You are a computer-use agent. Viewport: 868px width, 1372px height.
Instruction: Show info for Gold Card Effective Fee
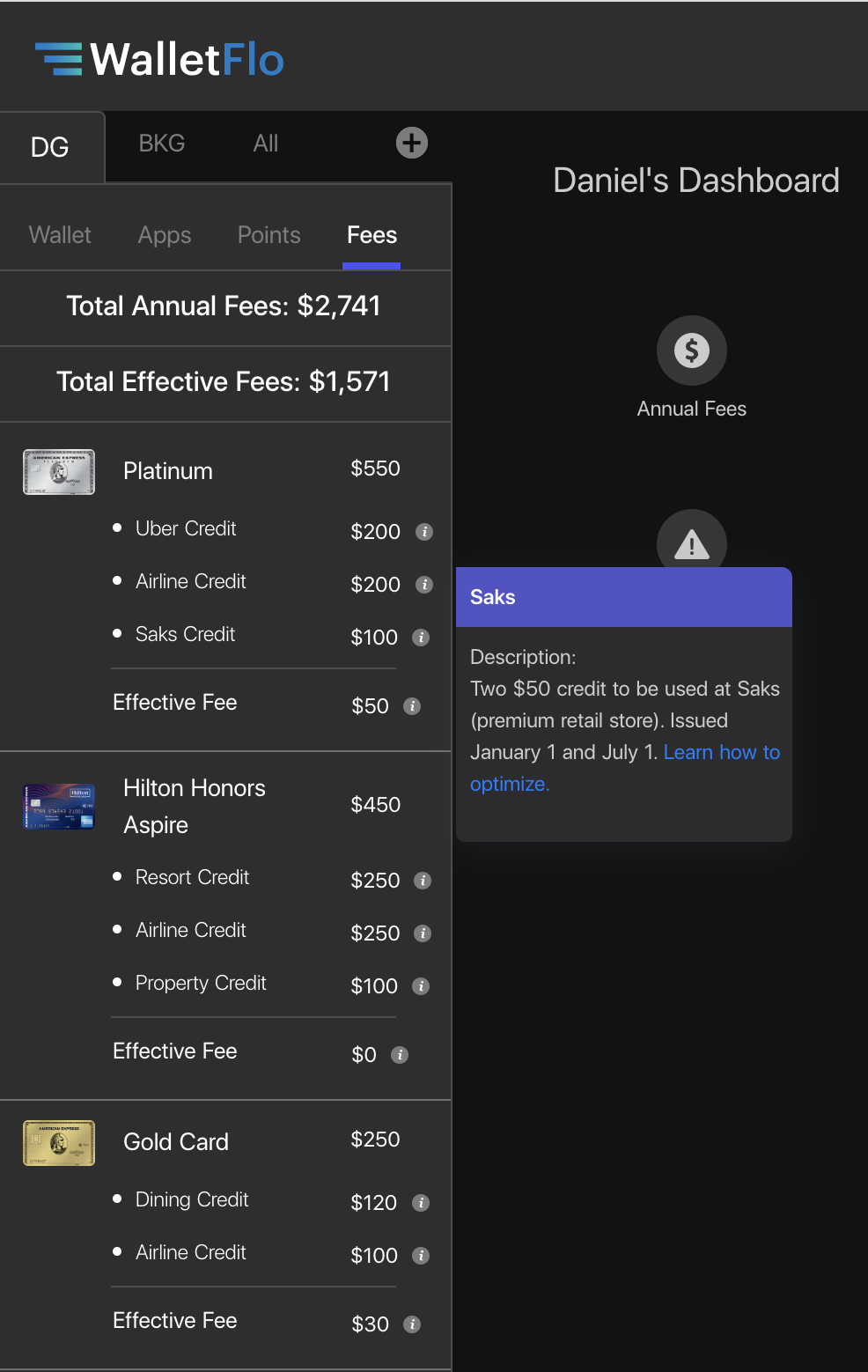pos(412,1324)
